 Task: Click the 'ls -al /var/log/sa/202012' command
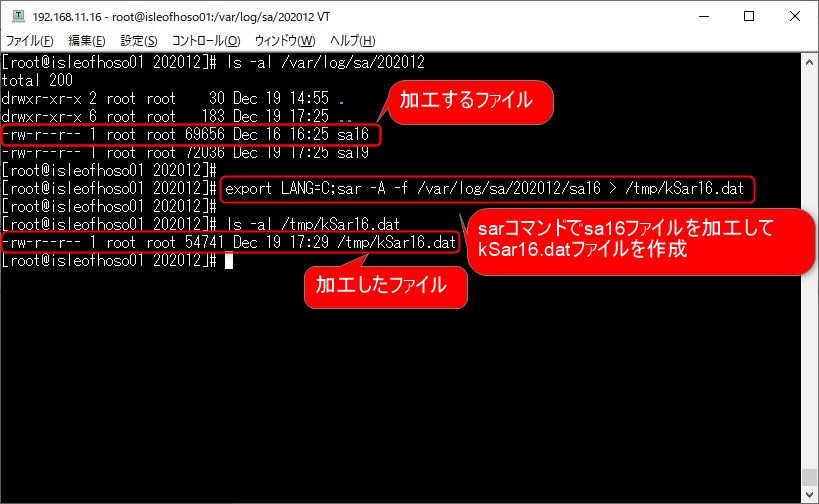coord(325,63)
